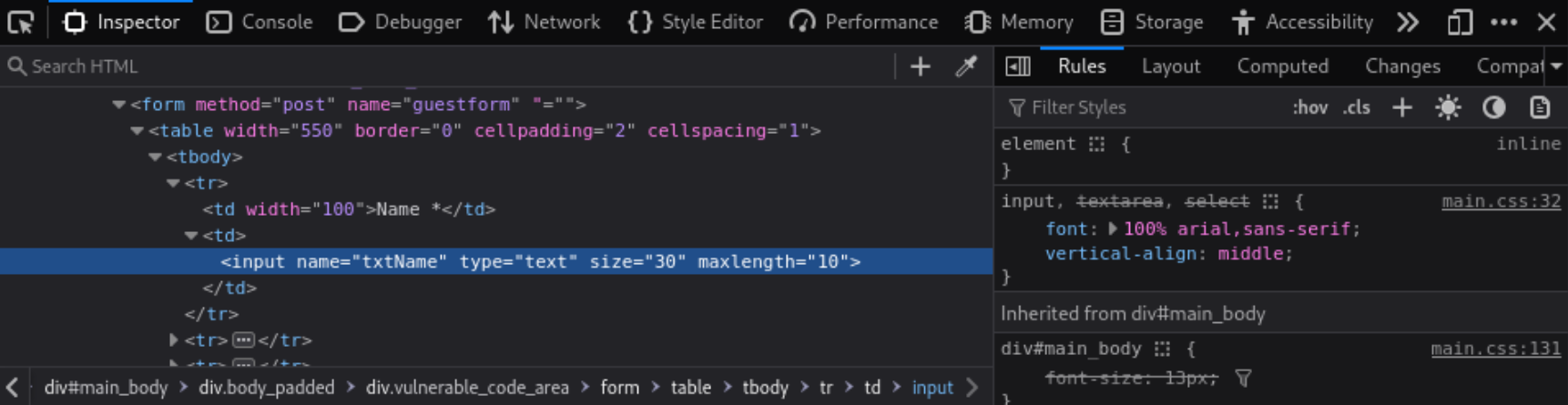Select the form breadcrumb

coord(620,388)
